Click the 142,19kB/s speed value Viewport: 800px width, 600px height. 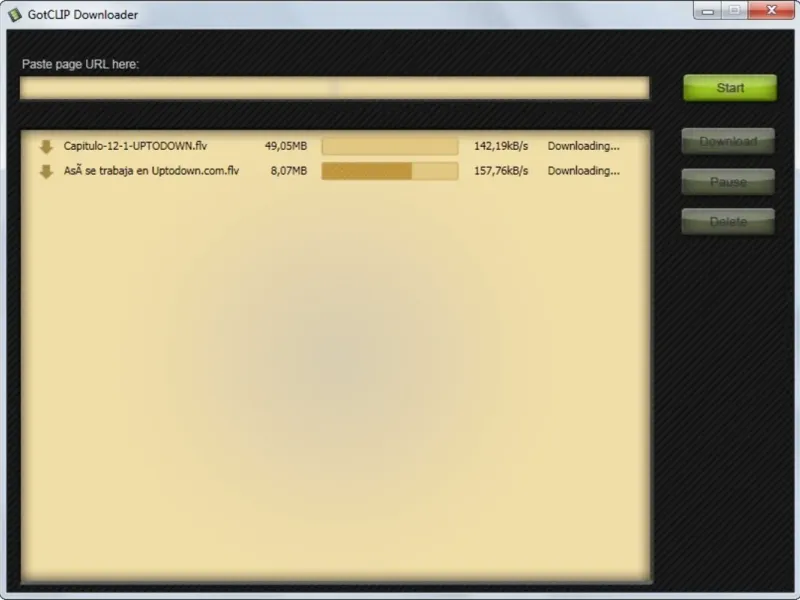click(x=501, y=146)
